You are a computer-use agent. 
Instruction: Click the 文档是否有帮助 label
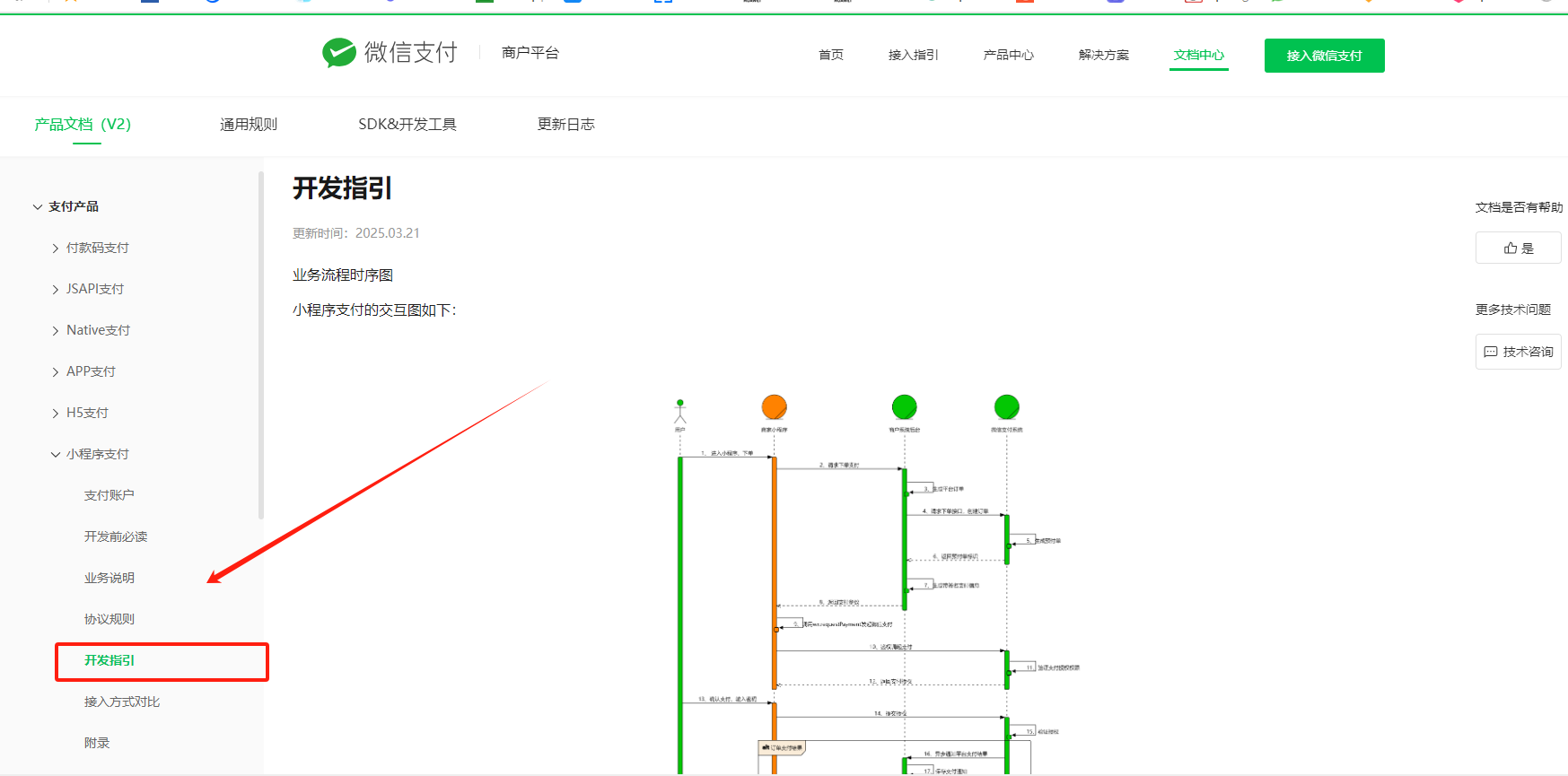click(1519, 207)
